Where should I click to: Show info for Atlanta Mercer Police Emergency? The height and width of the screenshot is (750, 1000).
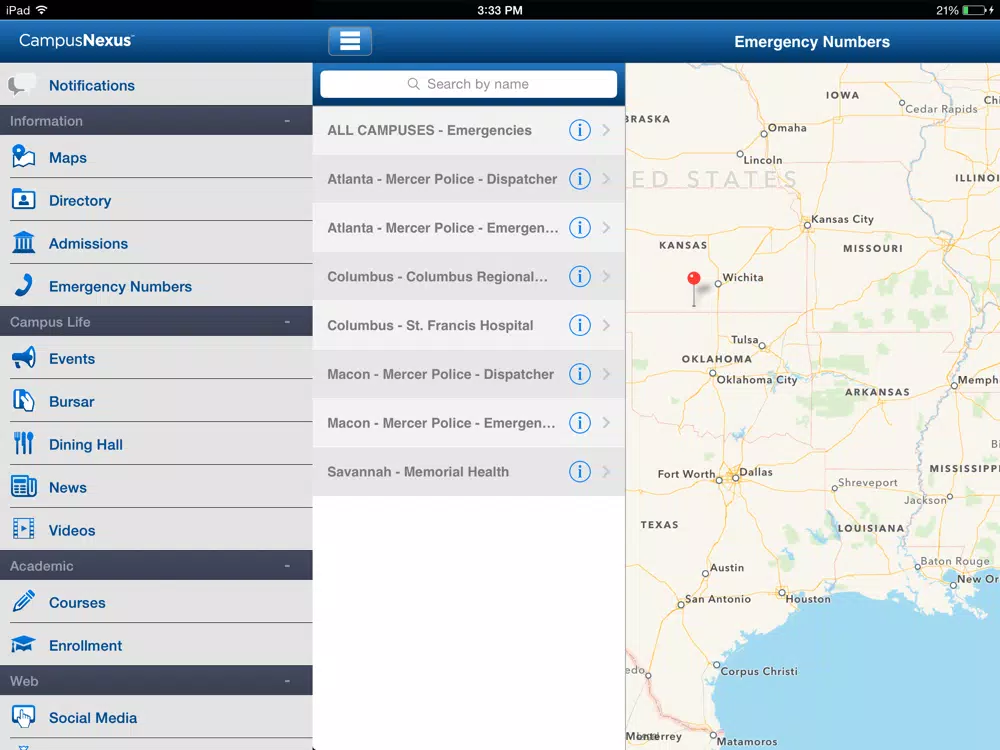(580, 228)
